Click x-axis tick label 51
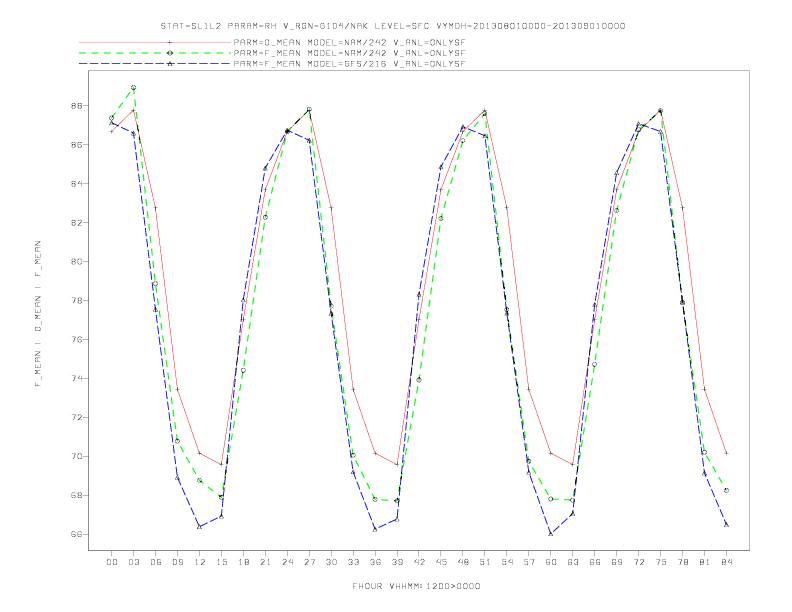The image size is (792, 612). click(485, 562)
